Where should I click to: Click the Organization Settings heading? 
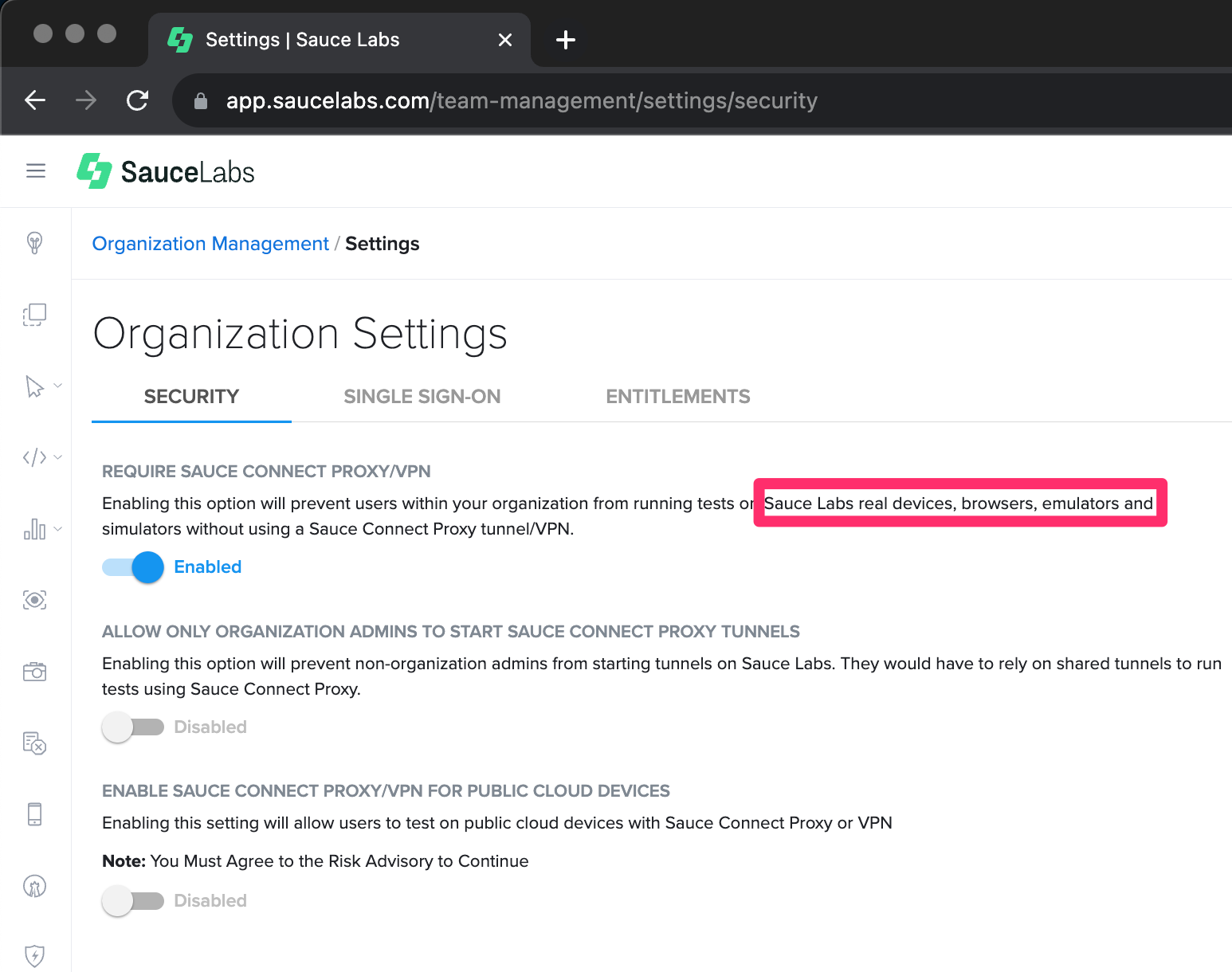pyautogui.click(x=300, y=334)
